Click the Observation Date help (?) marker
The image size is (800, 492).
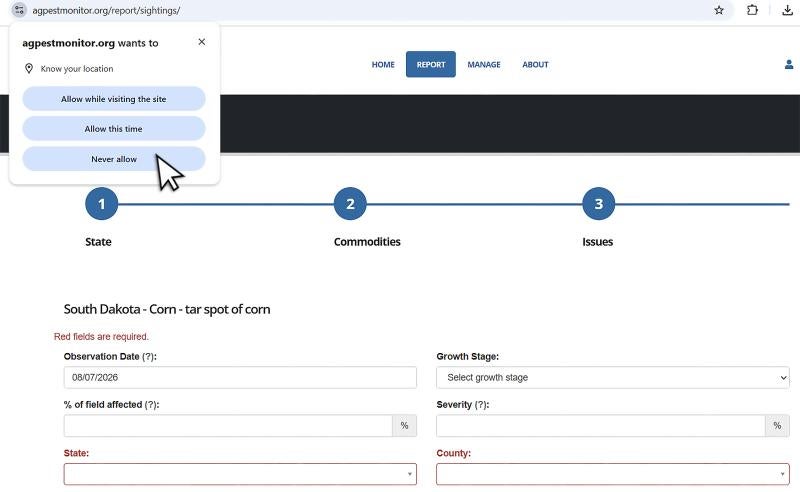click(x=148, y=356)
